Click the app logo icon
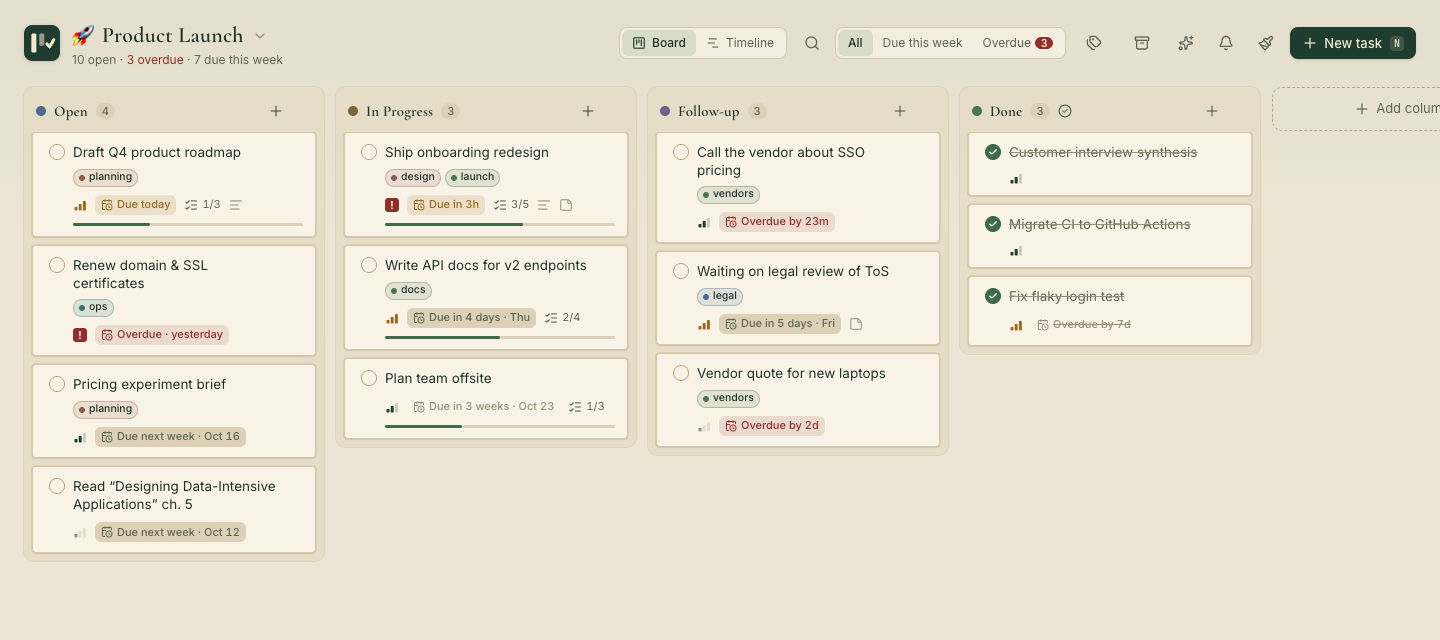Screen dimensions: 1440x640 tap(42, 43)
